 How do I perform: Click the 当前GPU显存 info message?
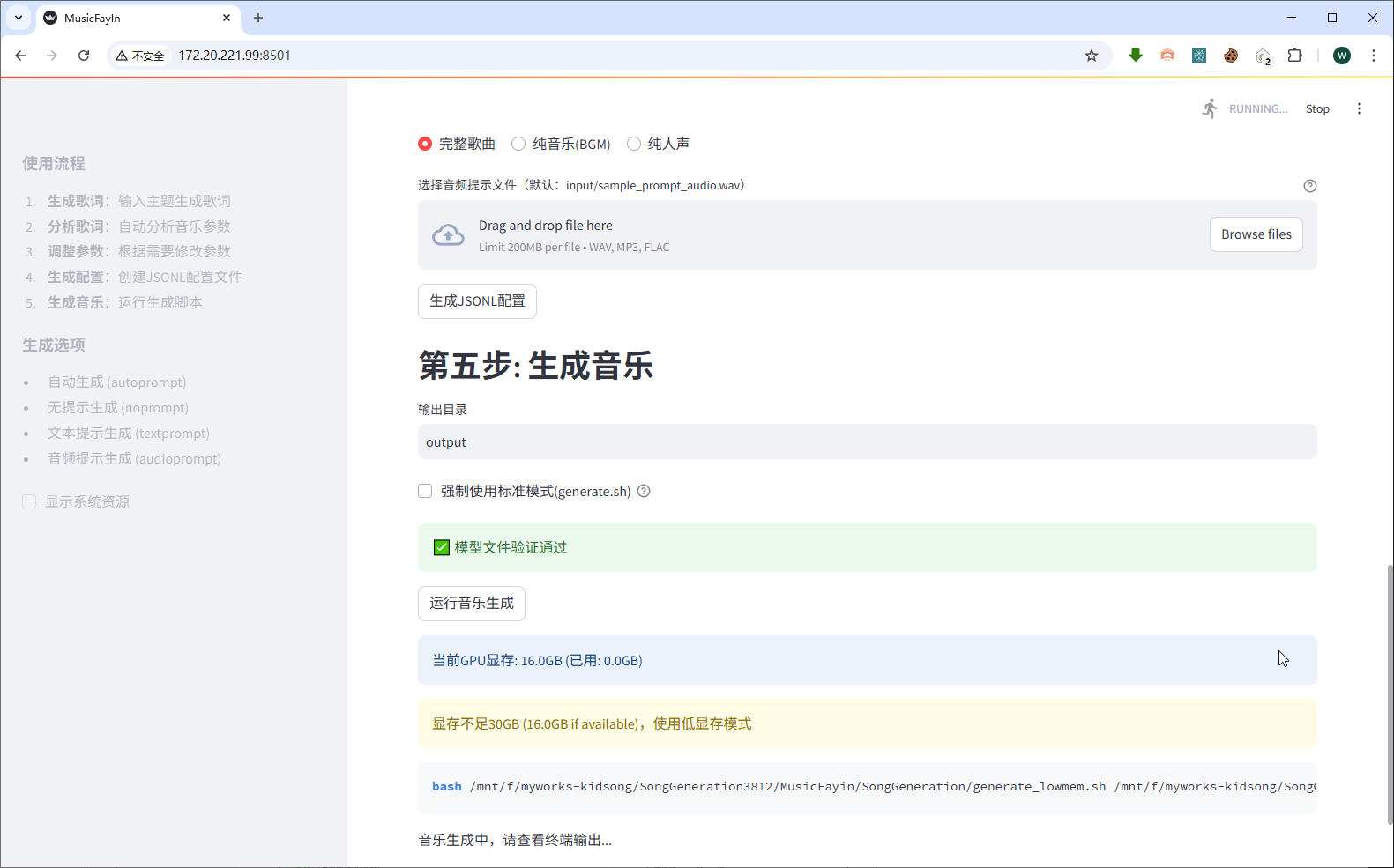[x=868, y=660]
